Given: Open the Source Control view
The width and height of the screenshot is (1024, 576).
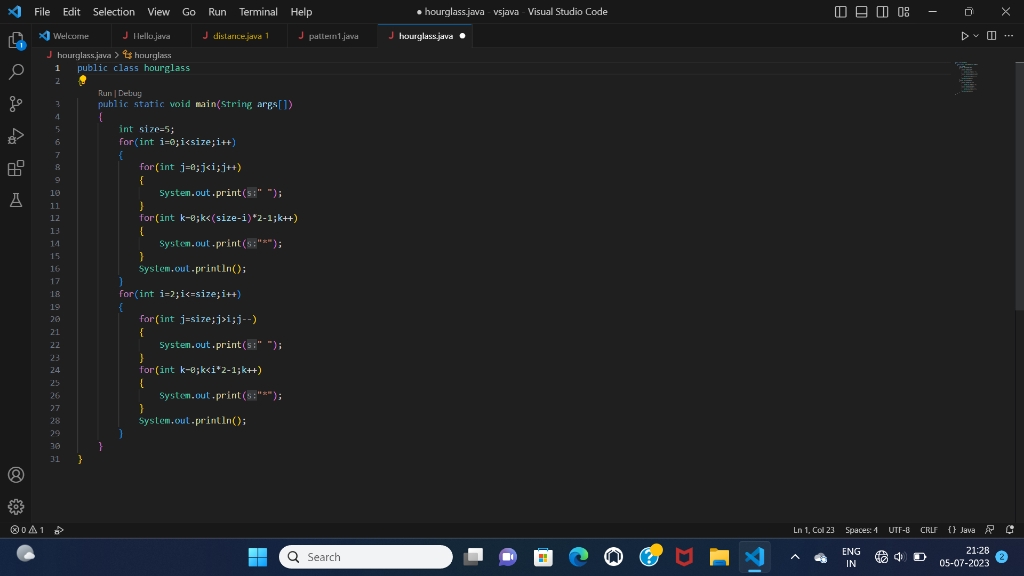Looking at the screenshot, I should (16, 104).
